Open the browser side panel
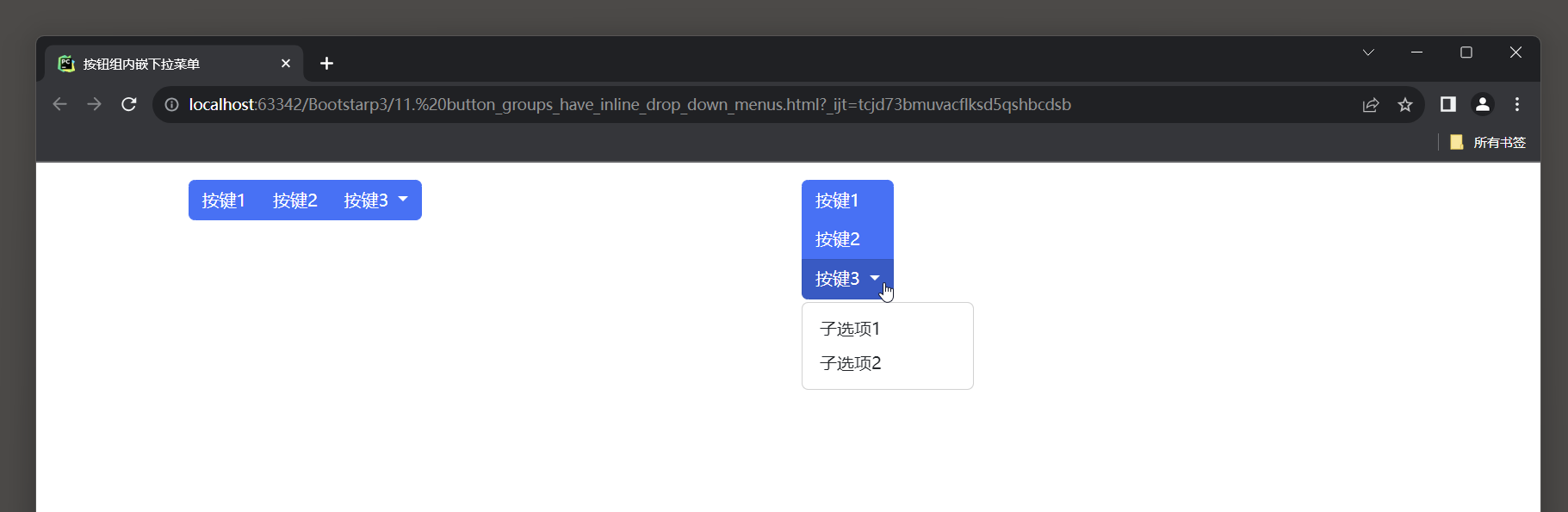 click(1448, 104)
